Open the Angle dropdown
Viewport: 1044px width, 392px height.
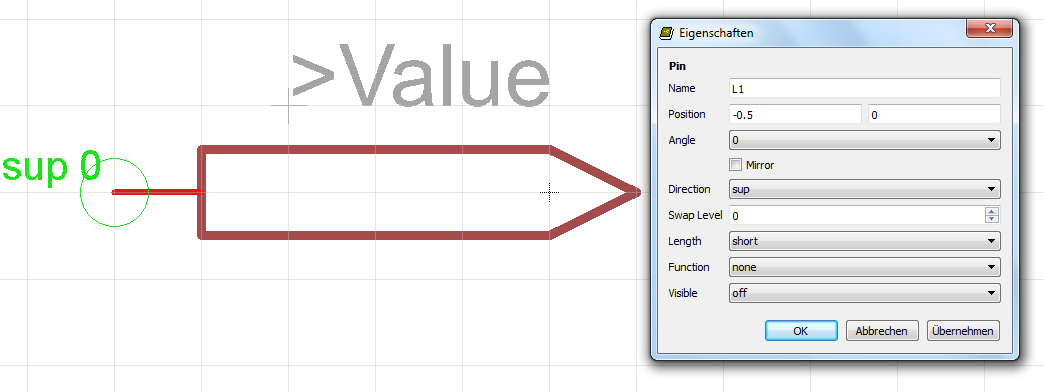865,140
